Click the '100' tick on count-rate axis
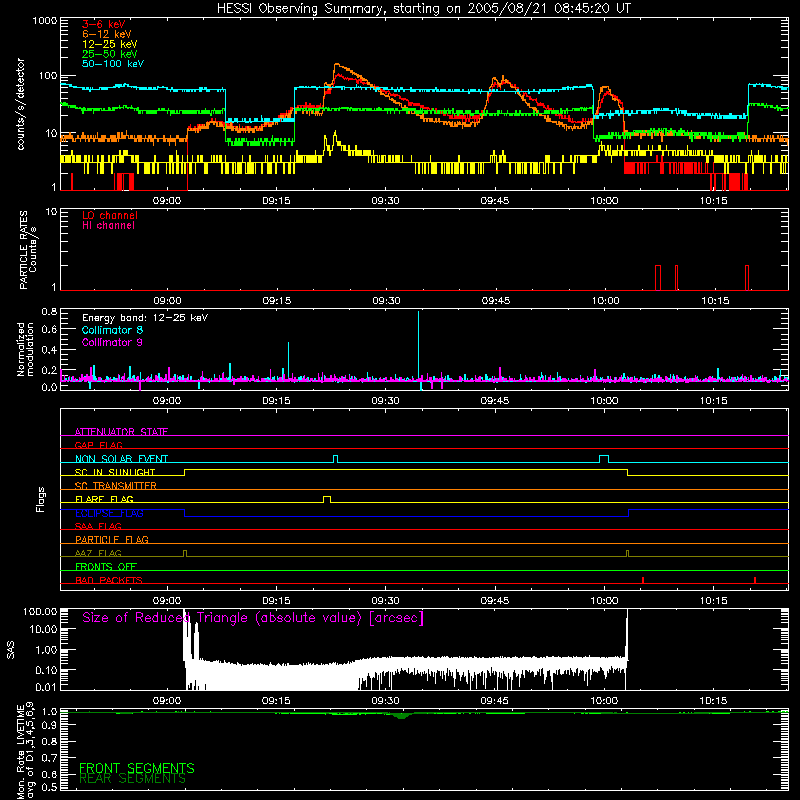The height and width of the screenshot is (800, 800). click(x=48, y=76)
